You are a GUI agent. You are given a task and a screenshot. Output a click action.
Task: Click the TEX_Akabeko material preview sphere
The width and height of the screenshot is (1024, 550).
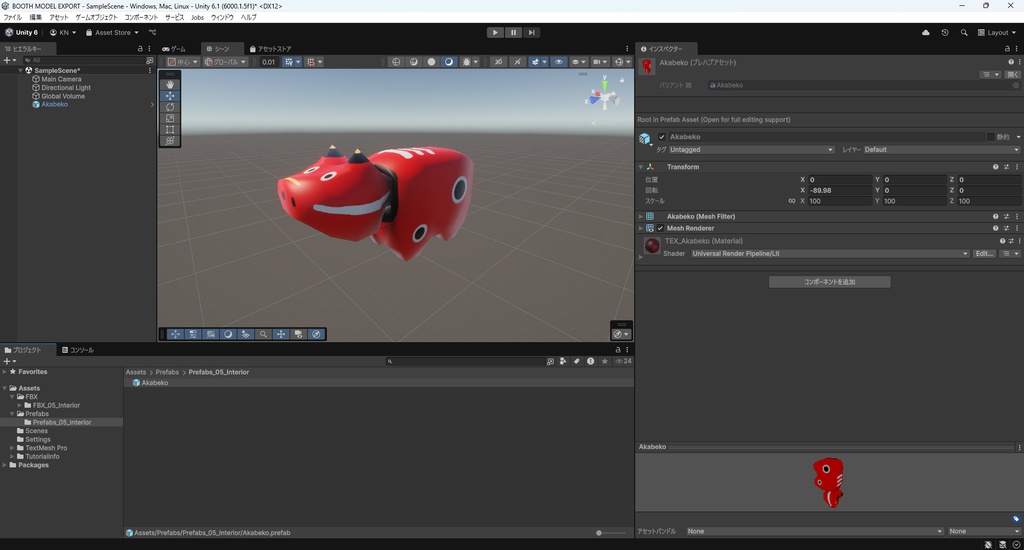(652, 246)
